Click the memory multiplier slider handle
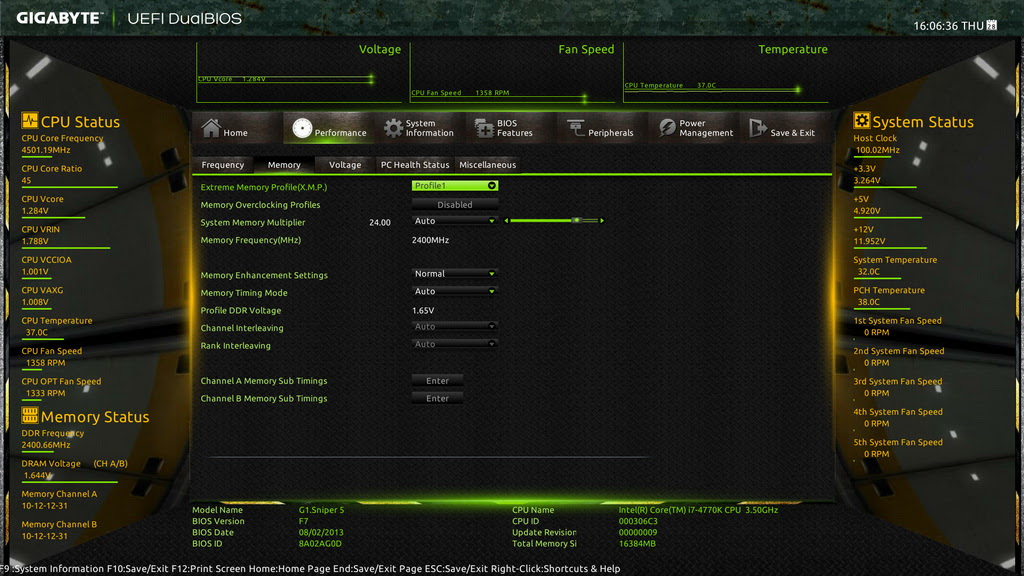1024x576 pixels. tap(576, 221)
